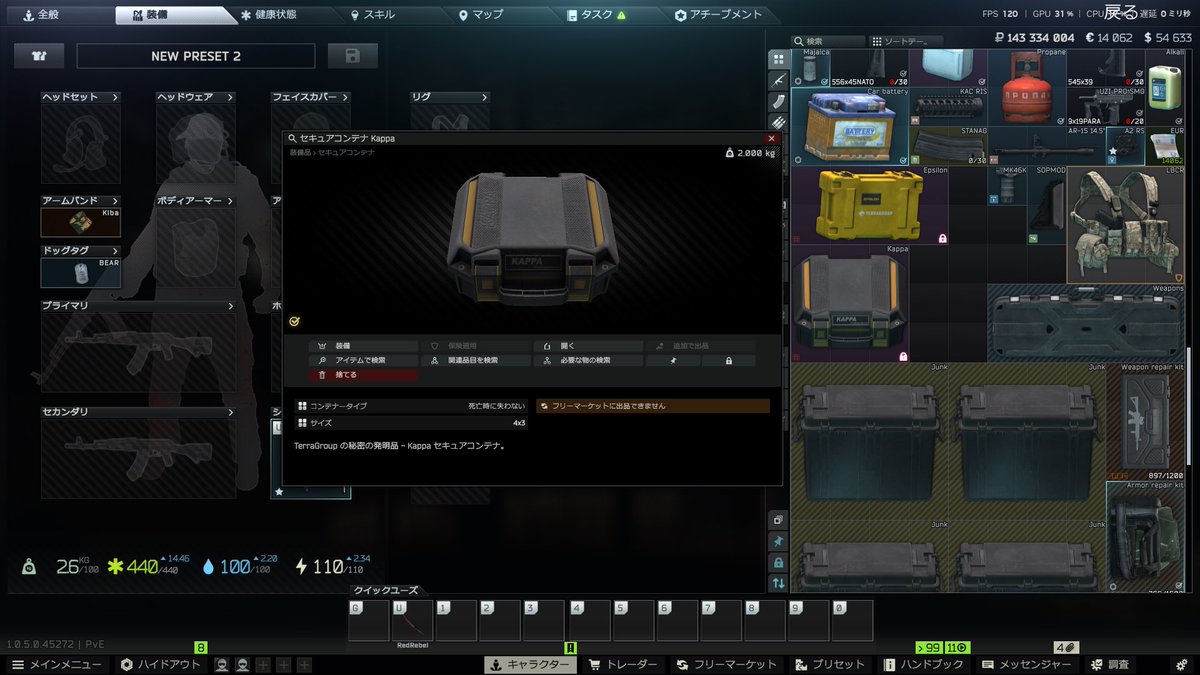This screenshot has width=1200, height=675.
Task: Select the EUR money stack item
Action: point(1166,146)
